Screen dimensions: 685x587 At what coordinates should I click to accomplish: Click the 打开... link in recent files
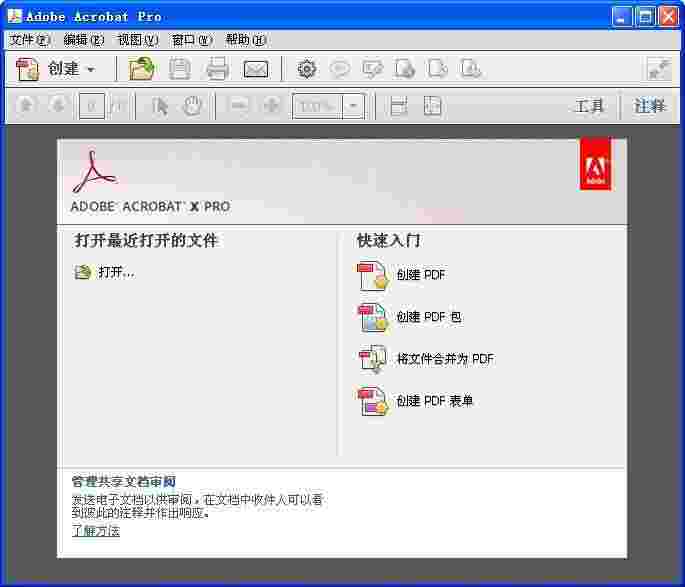point(116,272)
